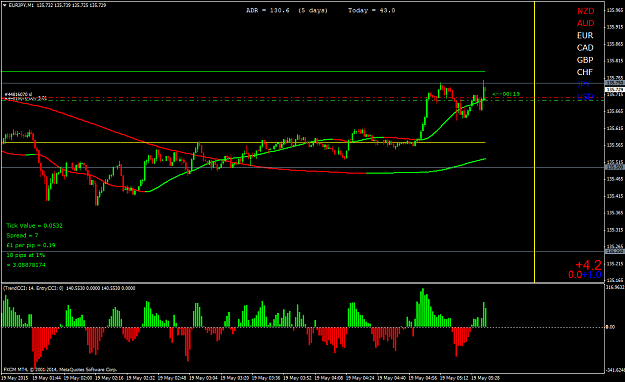625x382 pixels.
Task: Select the GBP currency strength label
Action: pos(585,60)
